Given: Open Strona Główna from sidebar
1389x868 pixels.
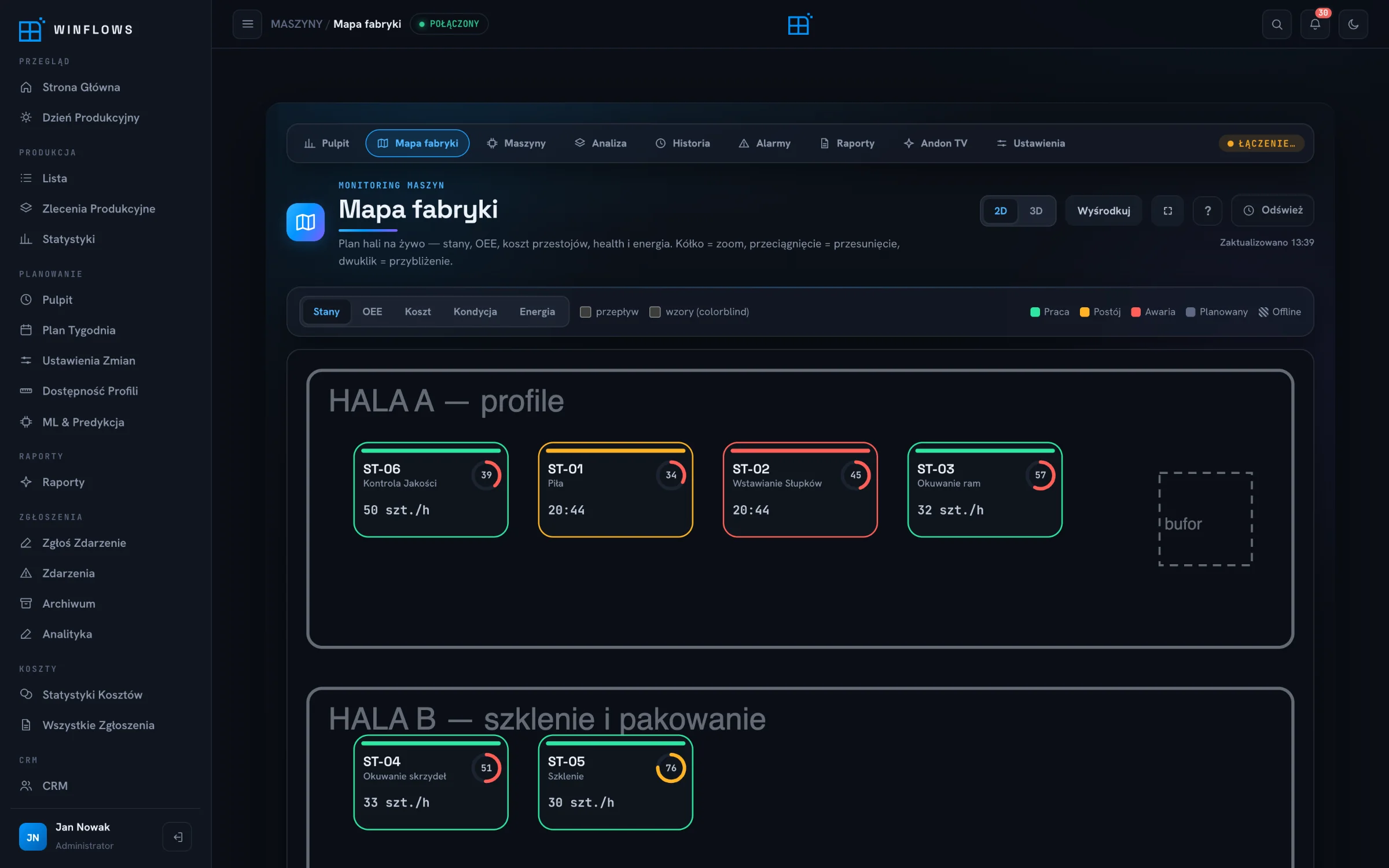Looking at the screenshot, I should tap(105, 87).
